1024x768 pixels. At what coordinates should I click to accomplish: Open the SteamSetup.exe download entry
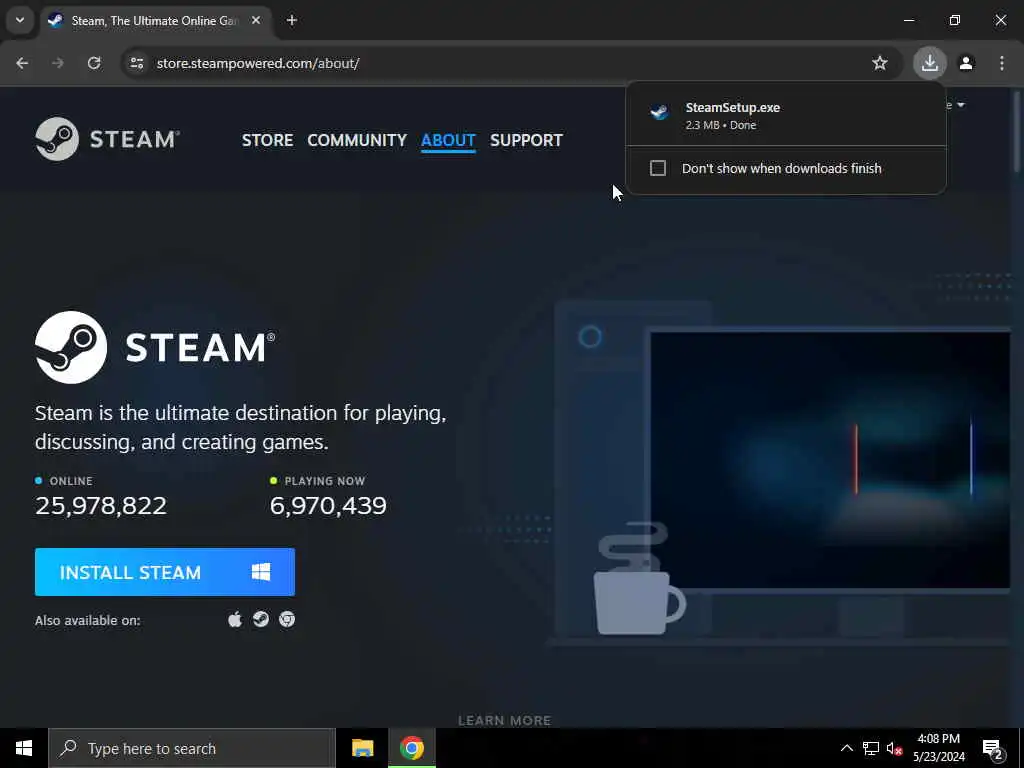pos(786,116)
